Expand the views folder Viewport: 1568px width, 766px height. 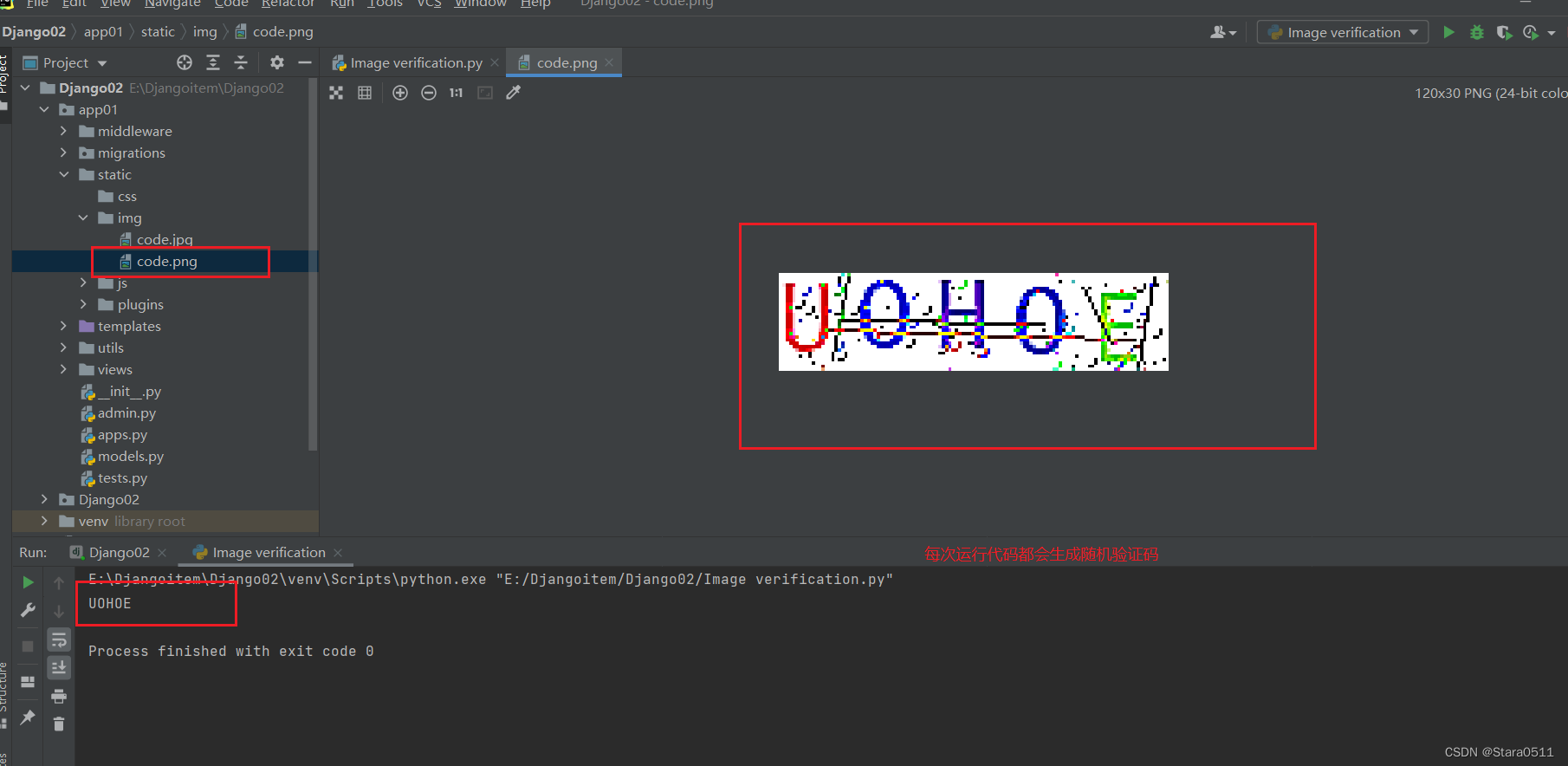click(63, 369)
